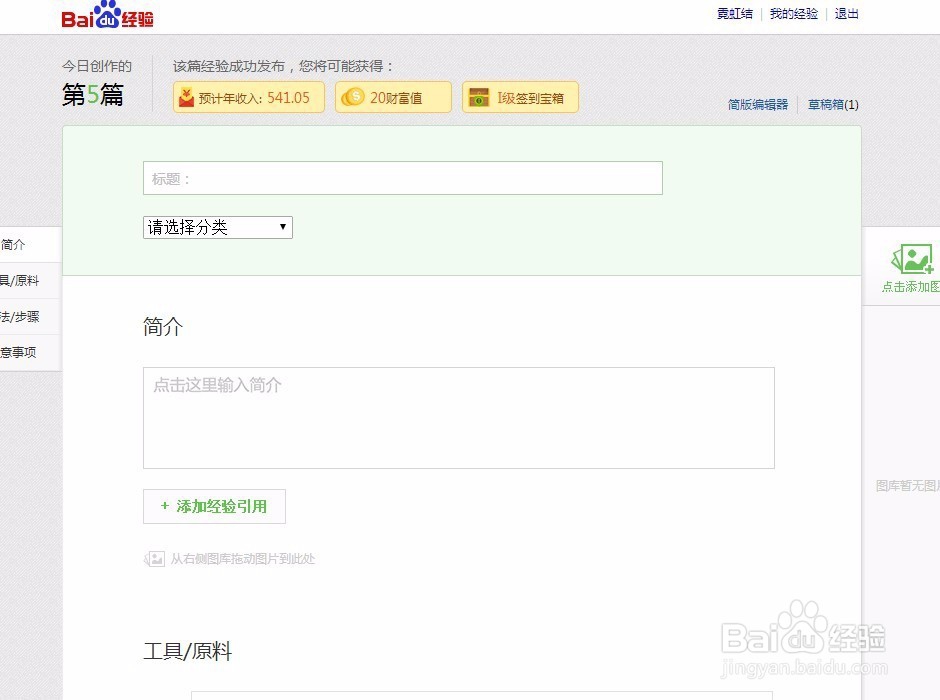Switch to the 工具/原料 section in sidebar
Screen dimensions: 940x700
18,280
